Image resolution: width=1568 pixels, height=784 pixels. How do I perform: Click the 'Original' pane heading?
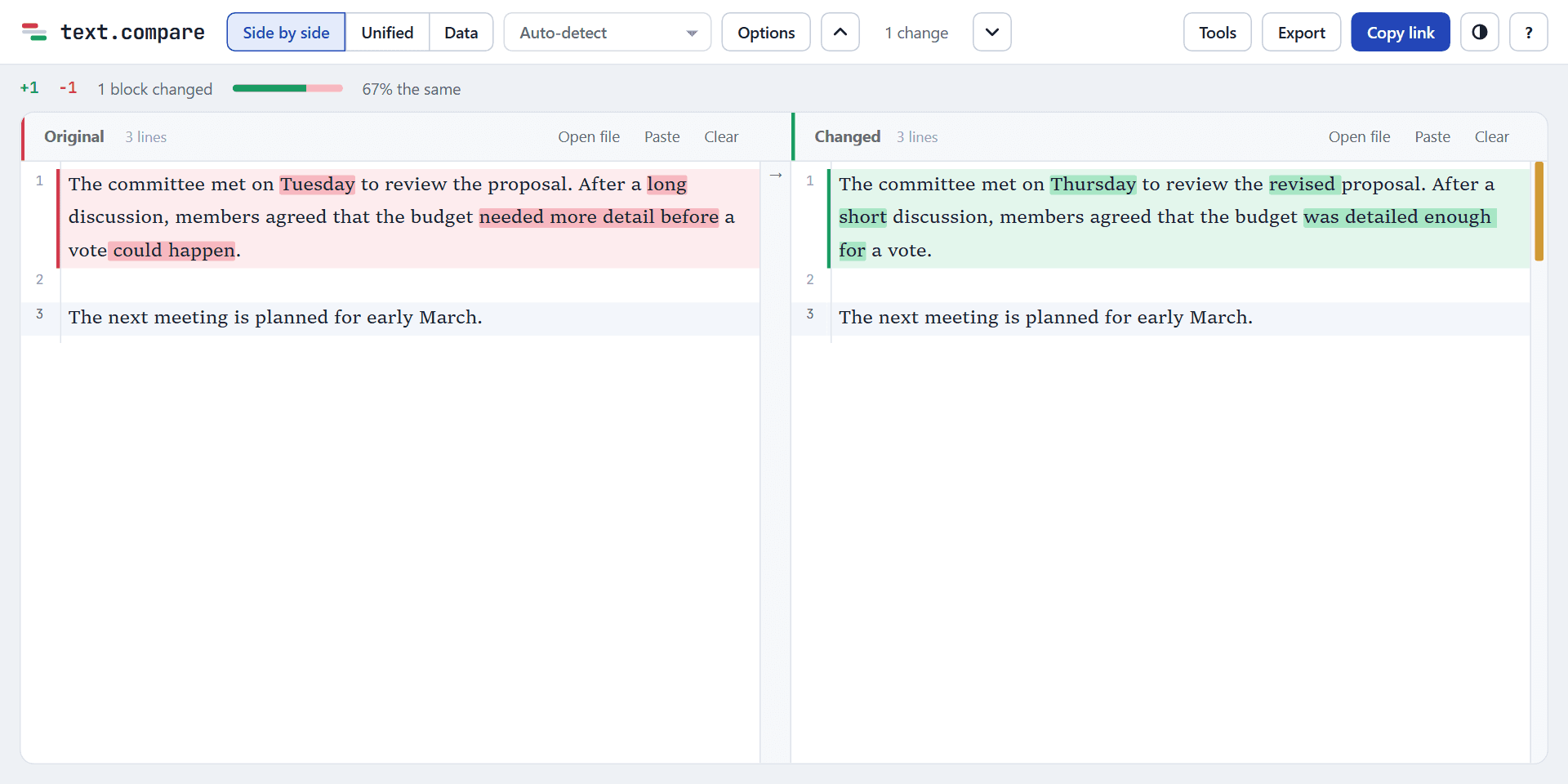pos(74,137)
